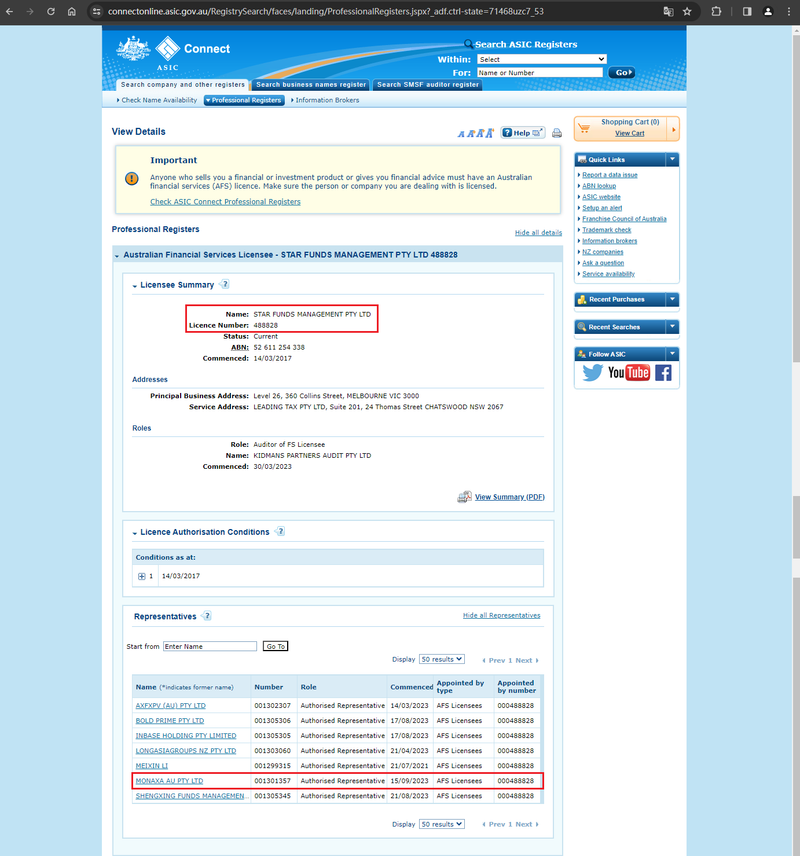Click the top Next pagination link
800x856 pixels.
click(526, 660)
